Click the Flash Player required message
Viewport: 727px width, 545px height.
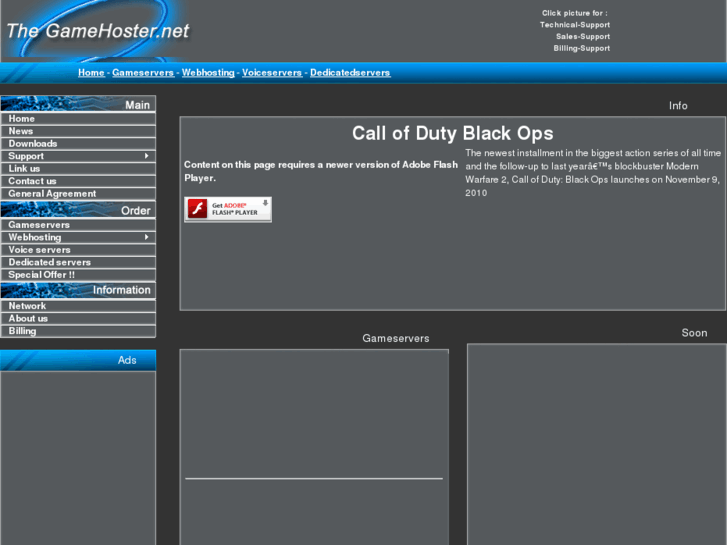321,171
